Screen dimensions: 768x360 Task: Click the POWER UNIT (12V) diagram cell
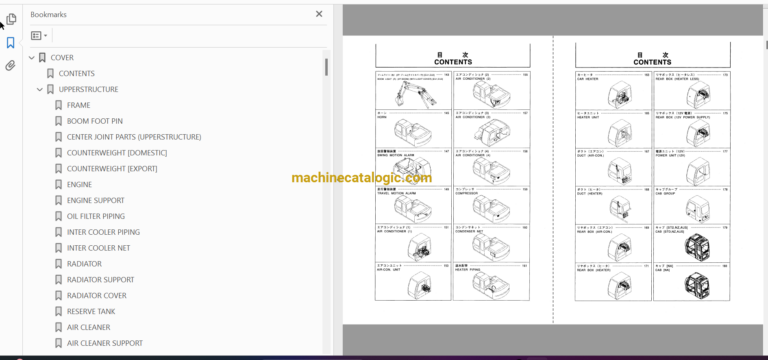coord(692,168)
